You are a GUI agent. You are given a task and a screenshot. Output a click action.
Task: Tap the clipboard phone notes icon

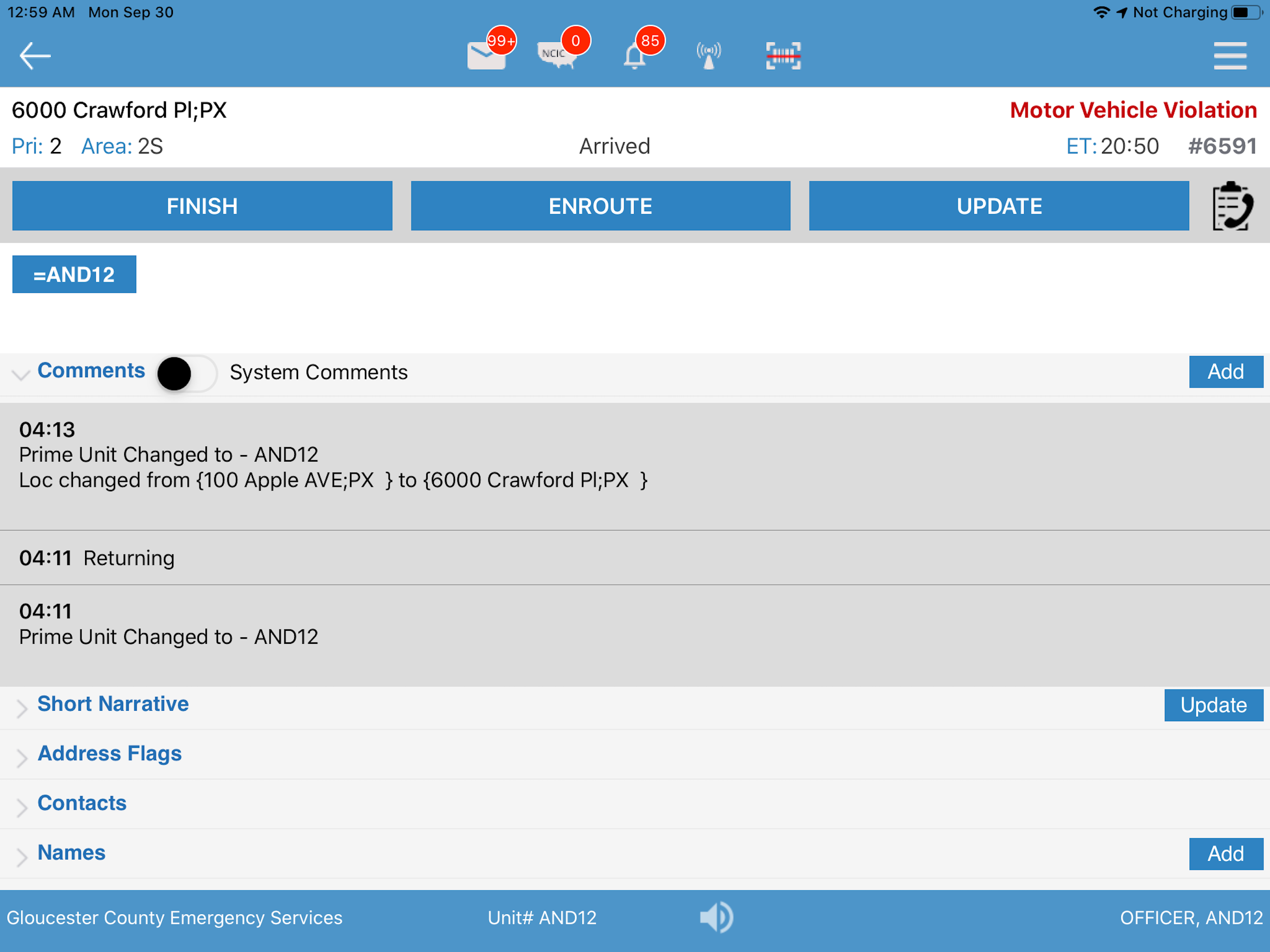coord(1232,206)
